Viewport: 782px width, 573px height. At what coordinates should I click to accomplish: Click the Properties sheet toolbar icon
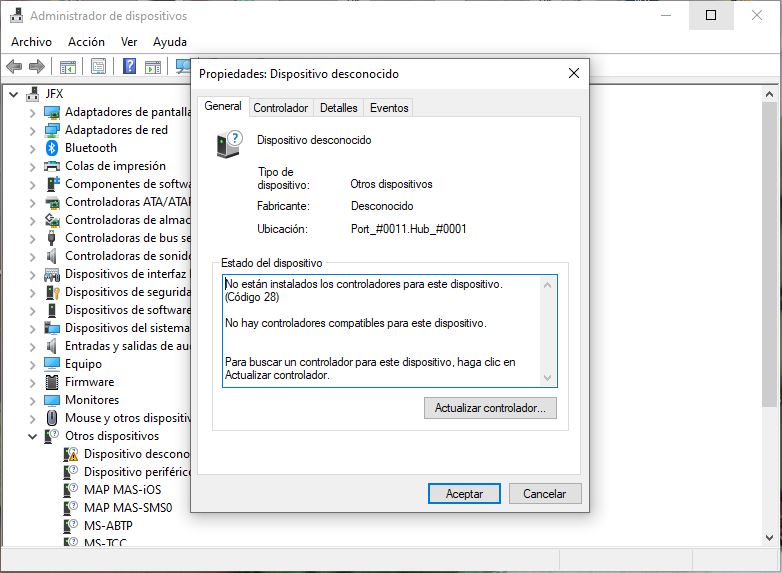99,66
